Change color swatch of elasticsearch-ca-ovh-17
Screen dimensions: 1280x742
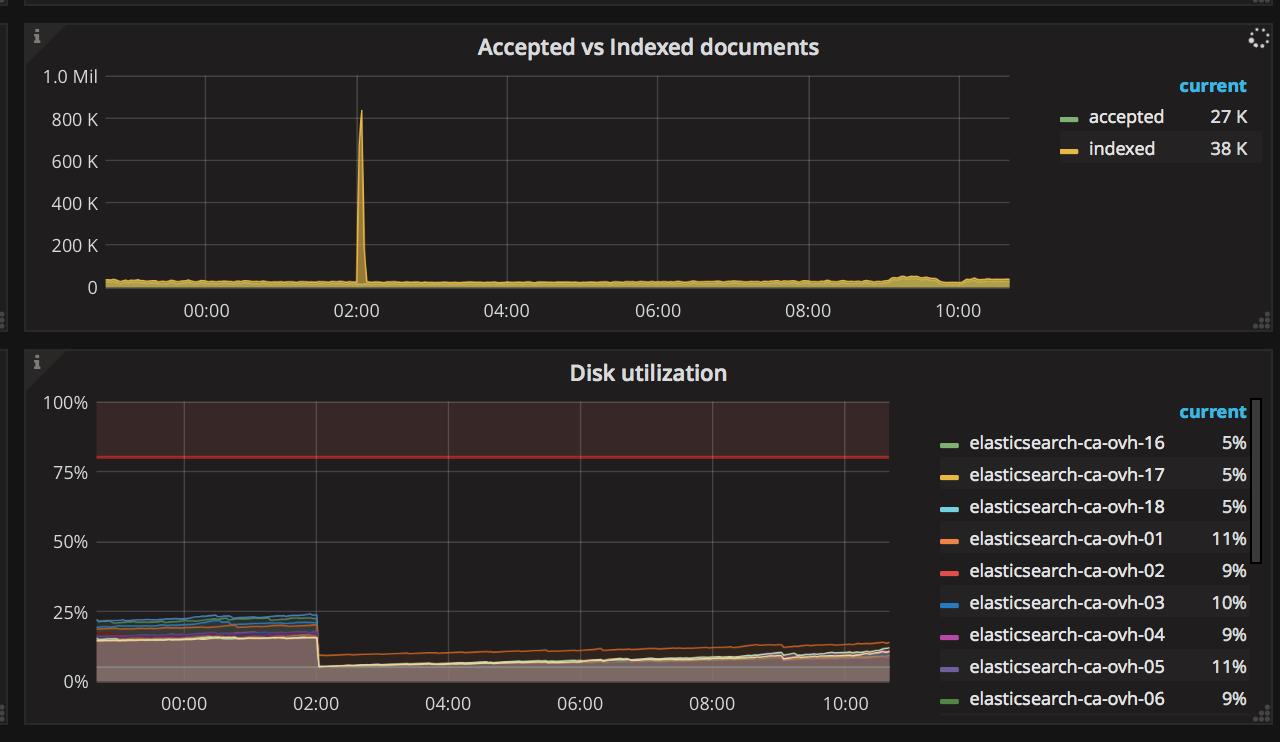click(x=949, y=477)
